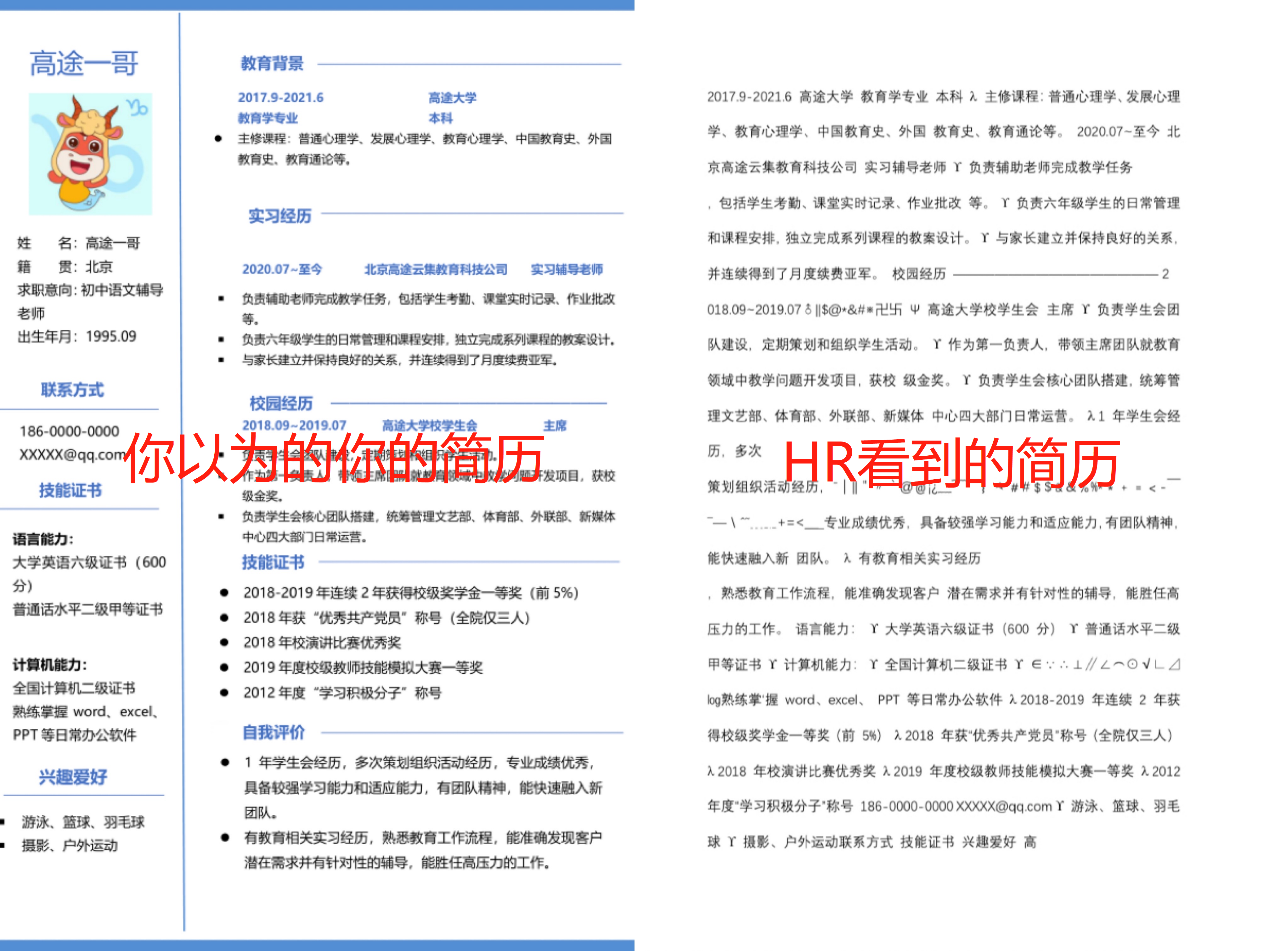
Task: Click blue 北京高途云集教育科技公司 company name
Action: pos(436,270)
